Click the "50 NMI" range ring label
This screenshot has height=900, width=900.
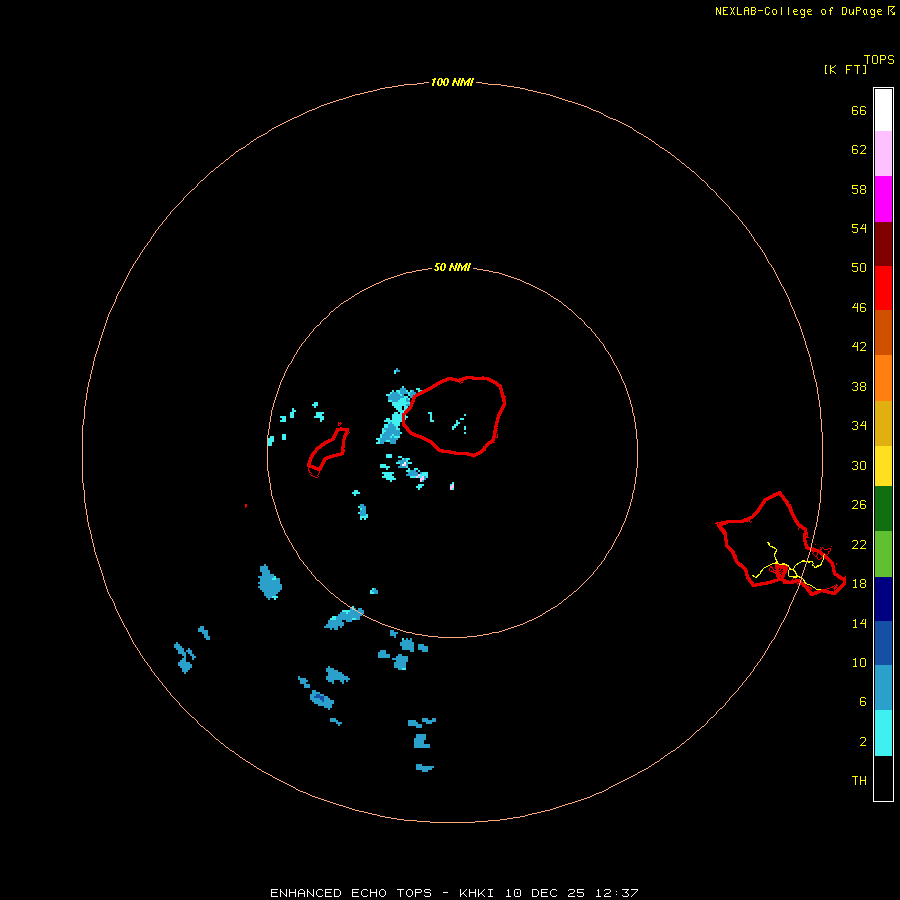[452, 267]
